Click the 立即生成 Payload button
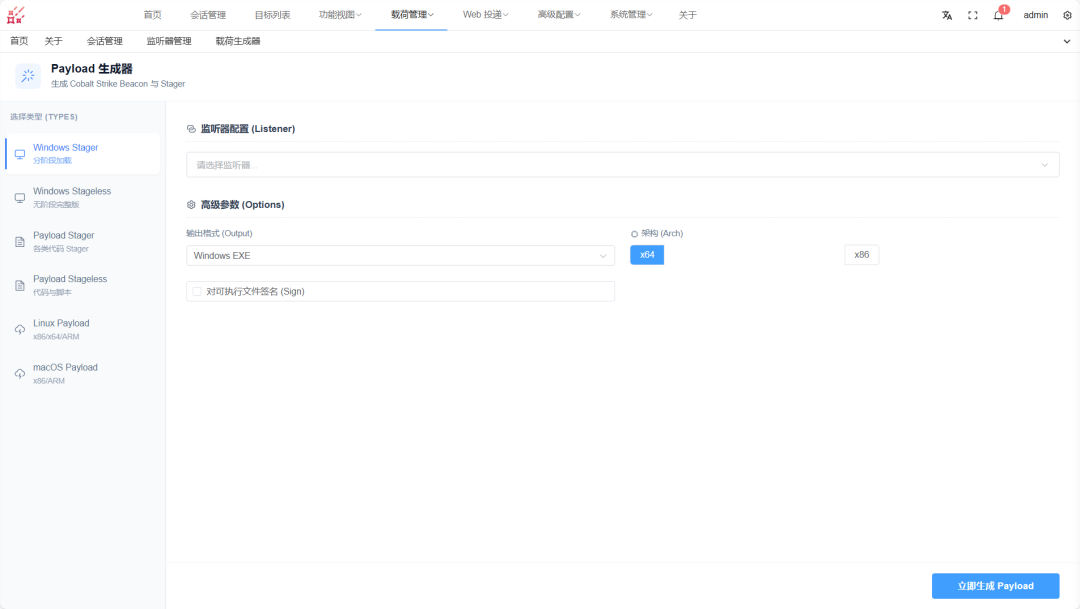This screenshot has height=609, width=1080. [x=995, y=586]
